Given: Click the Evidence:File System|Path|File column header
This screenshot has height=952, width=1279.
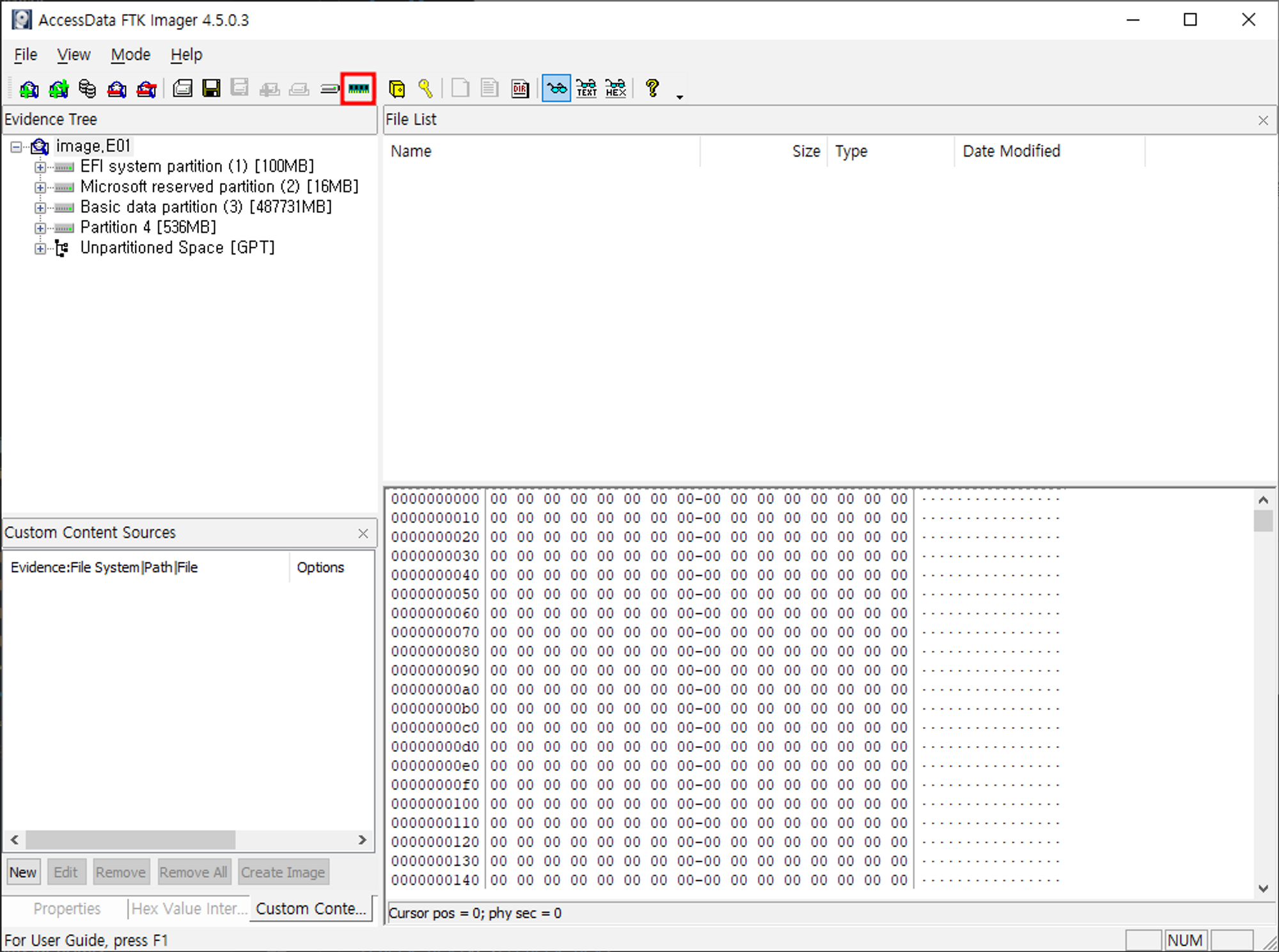Looking at the screenshot, I should 147,567.
